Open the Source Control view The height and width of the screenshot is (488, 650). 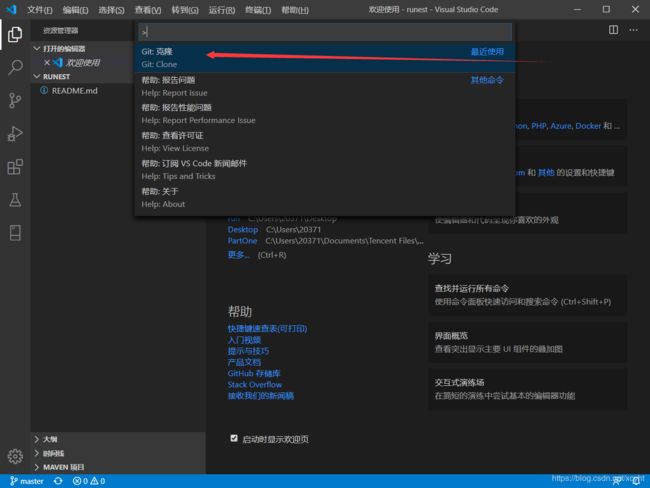(x=15, y=100)
